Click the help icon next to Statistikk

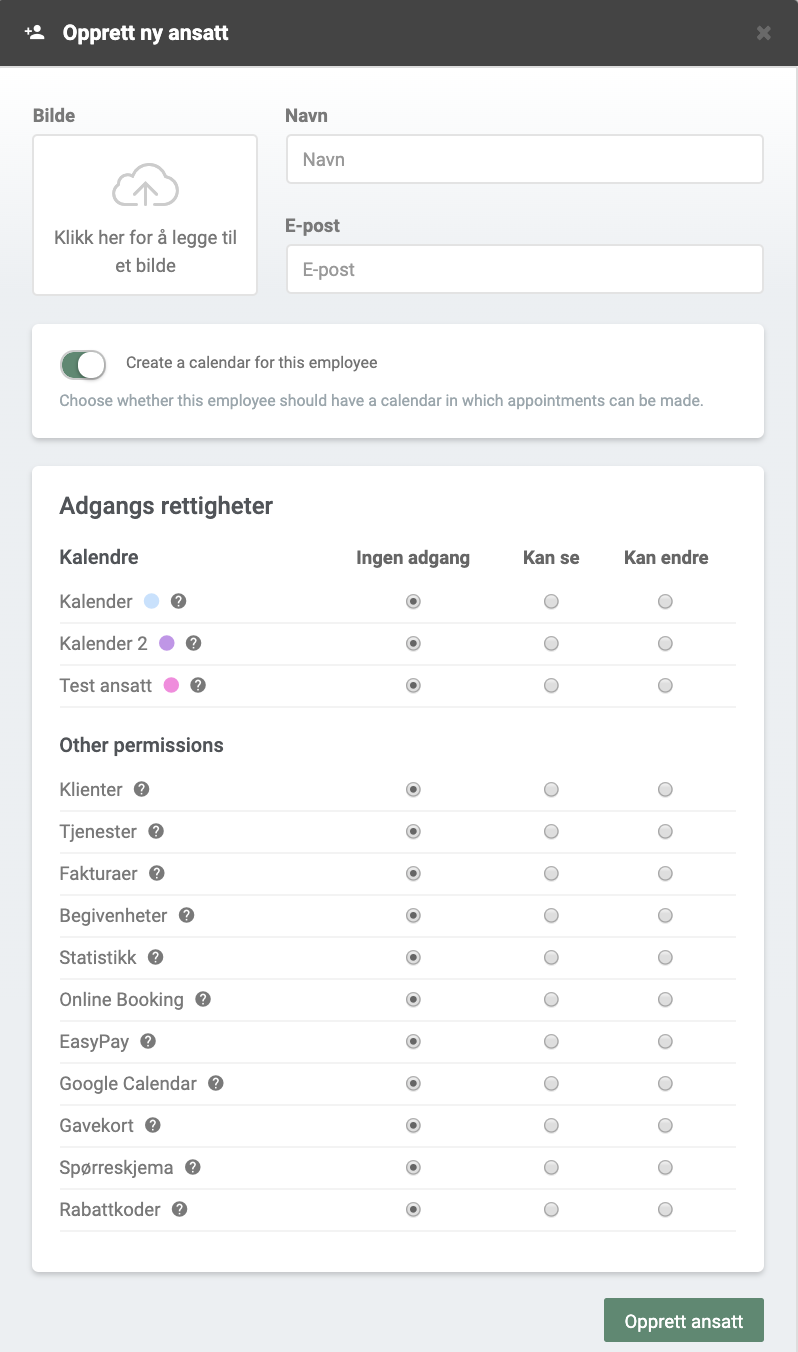pyautogui.click(x=156, y=957)
